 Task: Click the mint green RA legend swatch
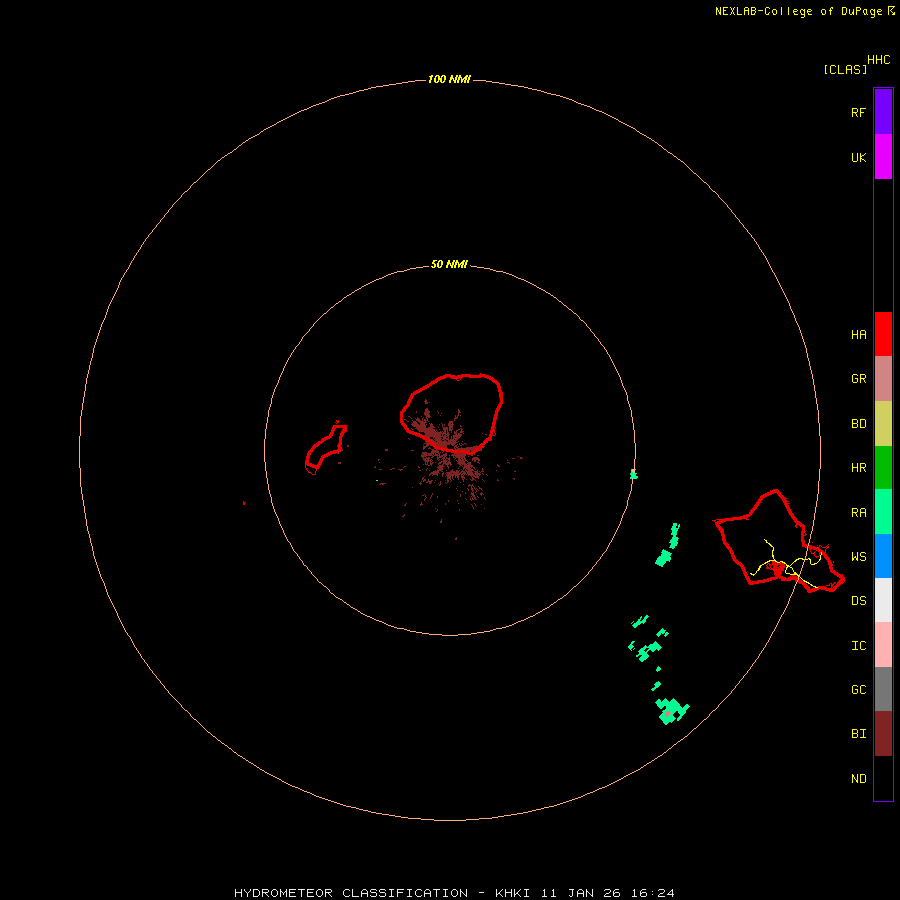pos(883,511)
